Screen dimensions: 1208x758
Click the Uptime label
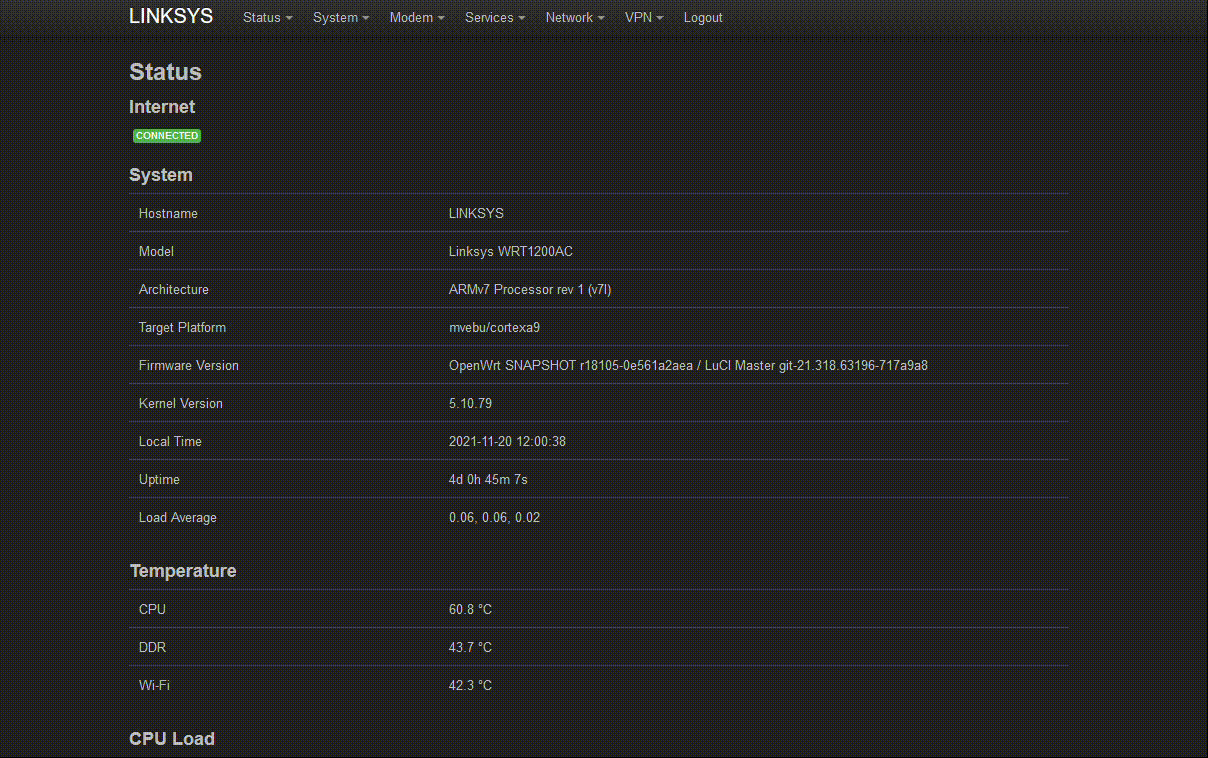click(159, 479)
